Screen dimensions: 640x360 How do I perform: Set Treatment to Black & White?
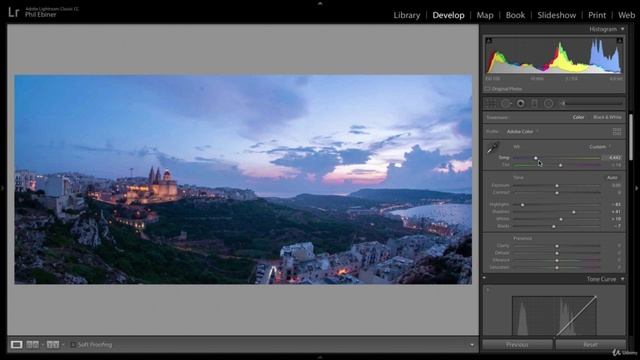pyautogui.click(x=607, y=117)
